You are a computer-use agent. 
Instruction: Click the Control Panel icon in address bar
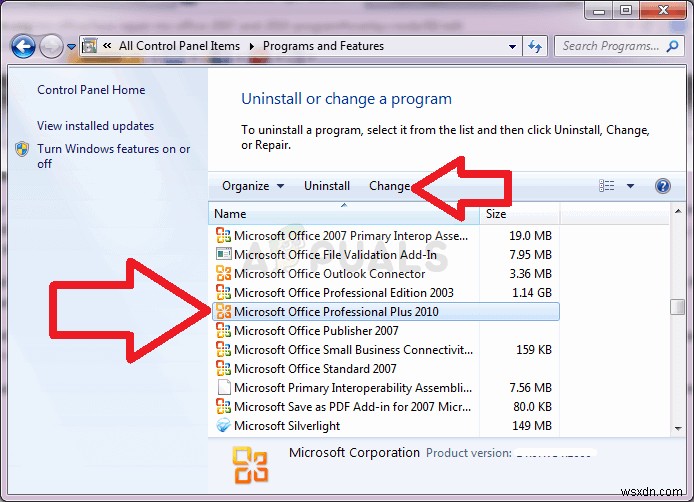tap(90, 46)
